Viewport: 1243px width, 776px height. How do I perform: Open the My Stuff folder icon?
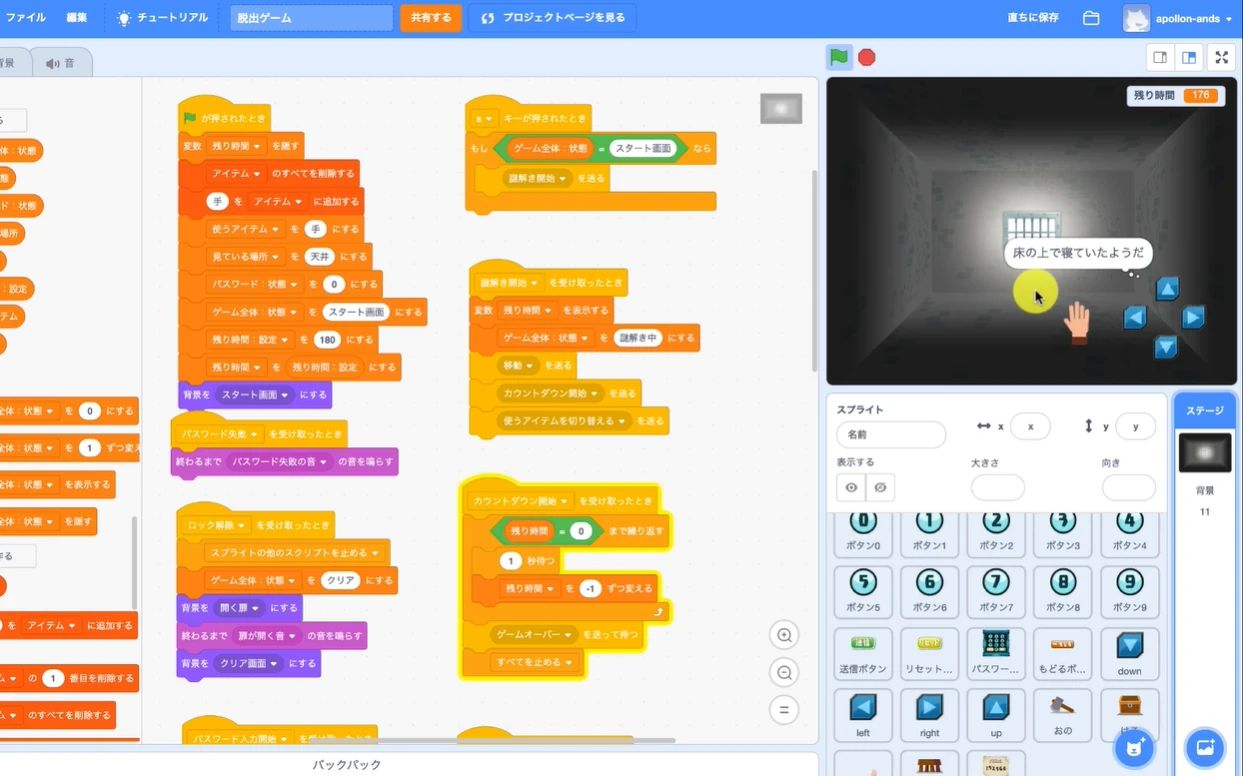[1091, 18]
